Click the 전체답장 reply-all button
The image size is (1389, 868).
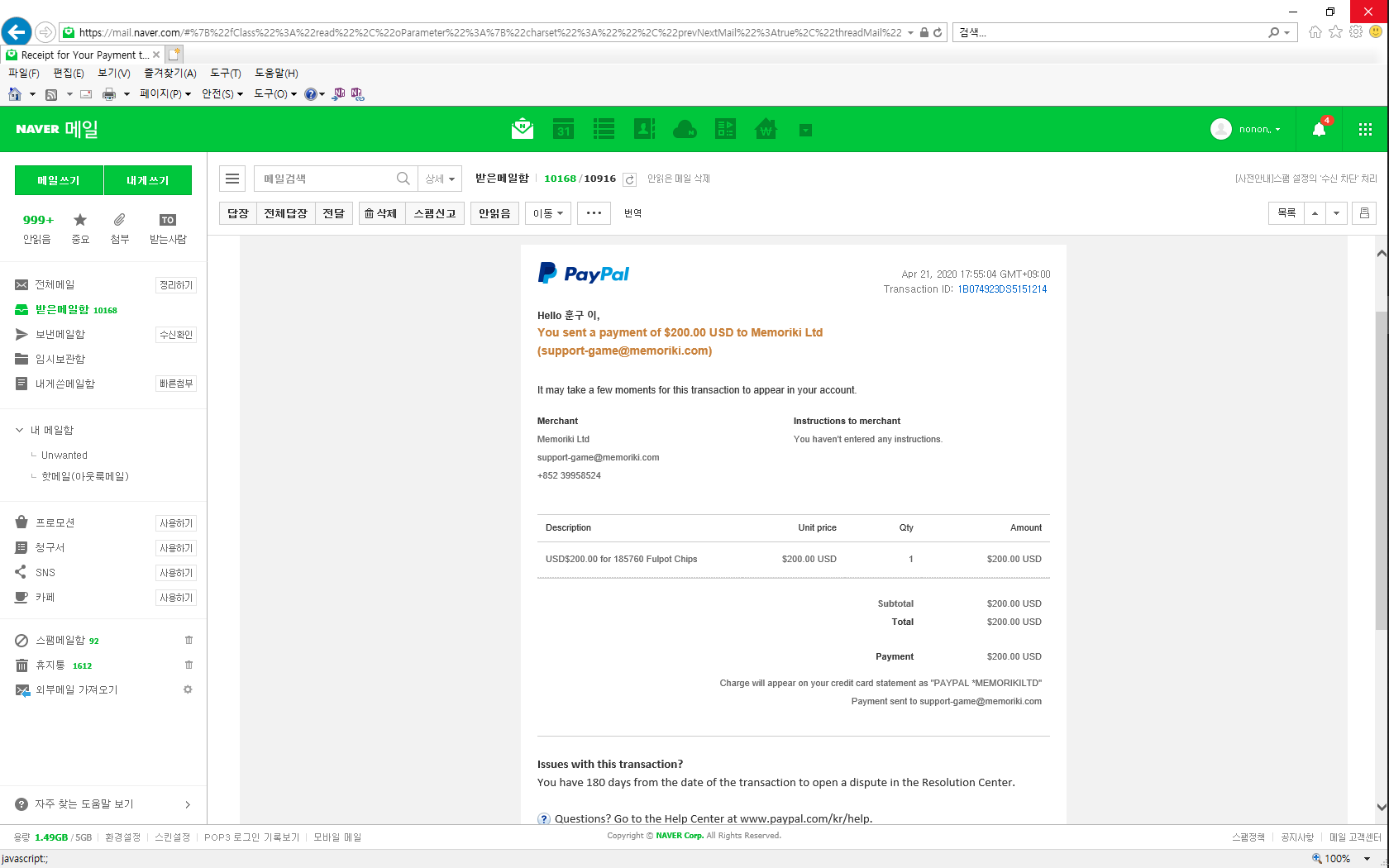tap(286, 213)
